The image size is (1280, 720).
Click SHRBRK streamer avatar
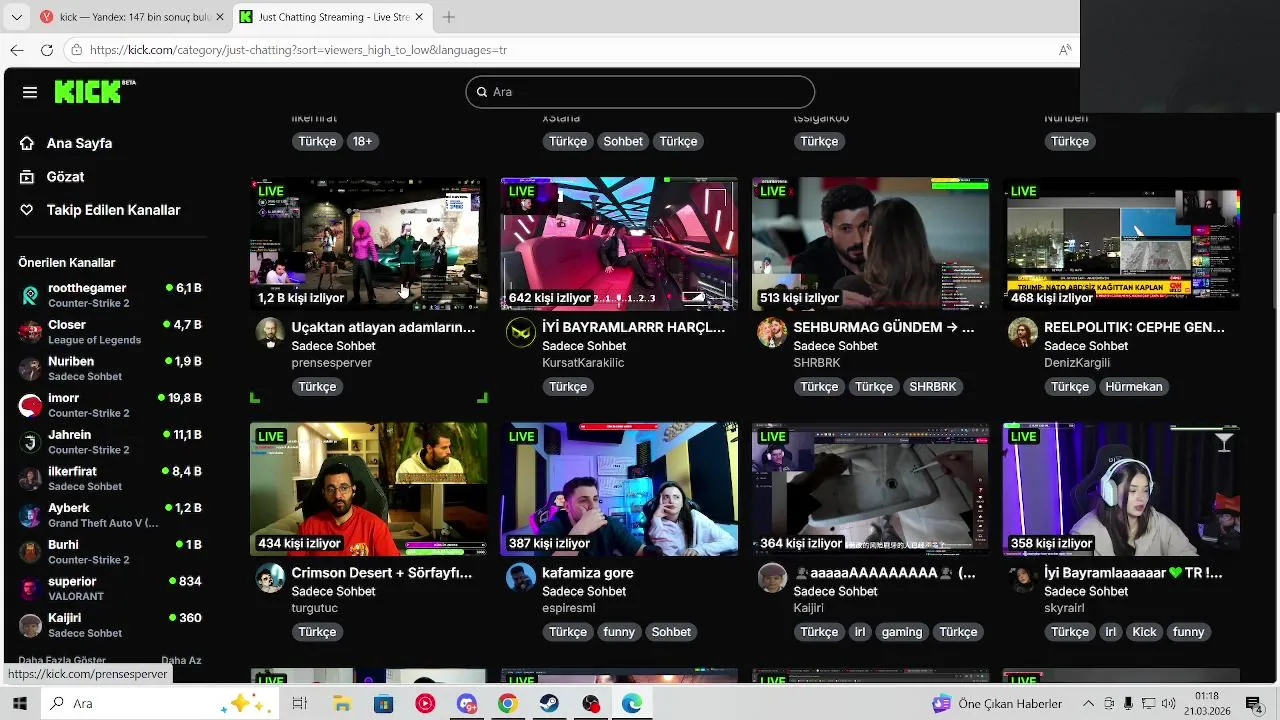(x=772, y=332)
